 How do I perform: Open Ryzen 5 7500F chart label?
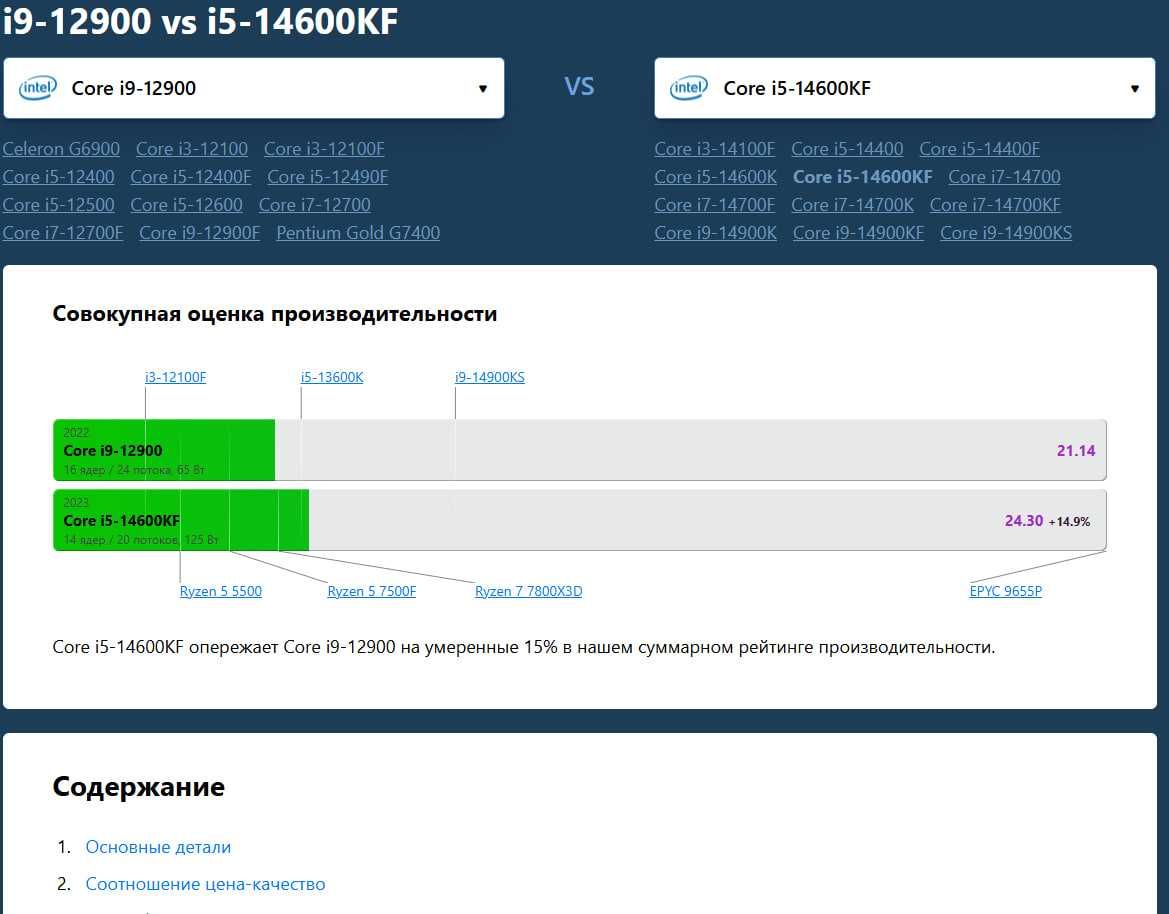pyautogui.click(x=371, y=591)
